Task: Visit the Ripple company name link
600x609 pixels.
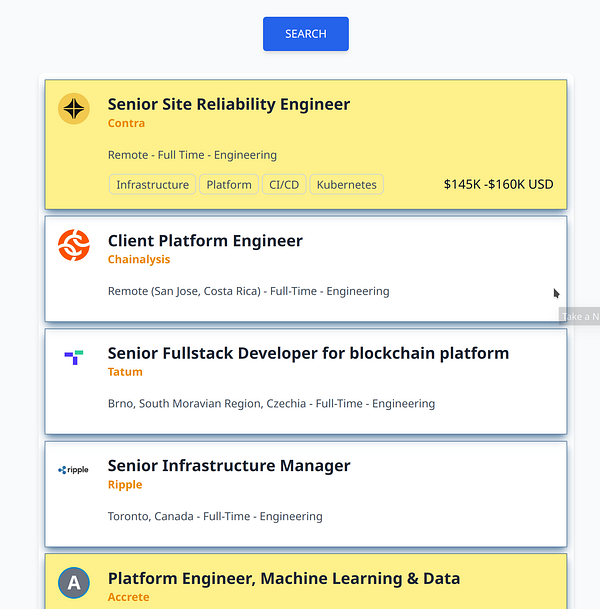Action: [x=125, y=485]
